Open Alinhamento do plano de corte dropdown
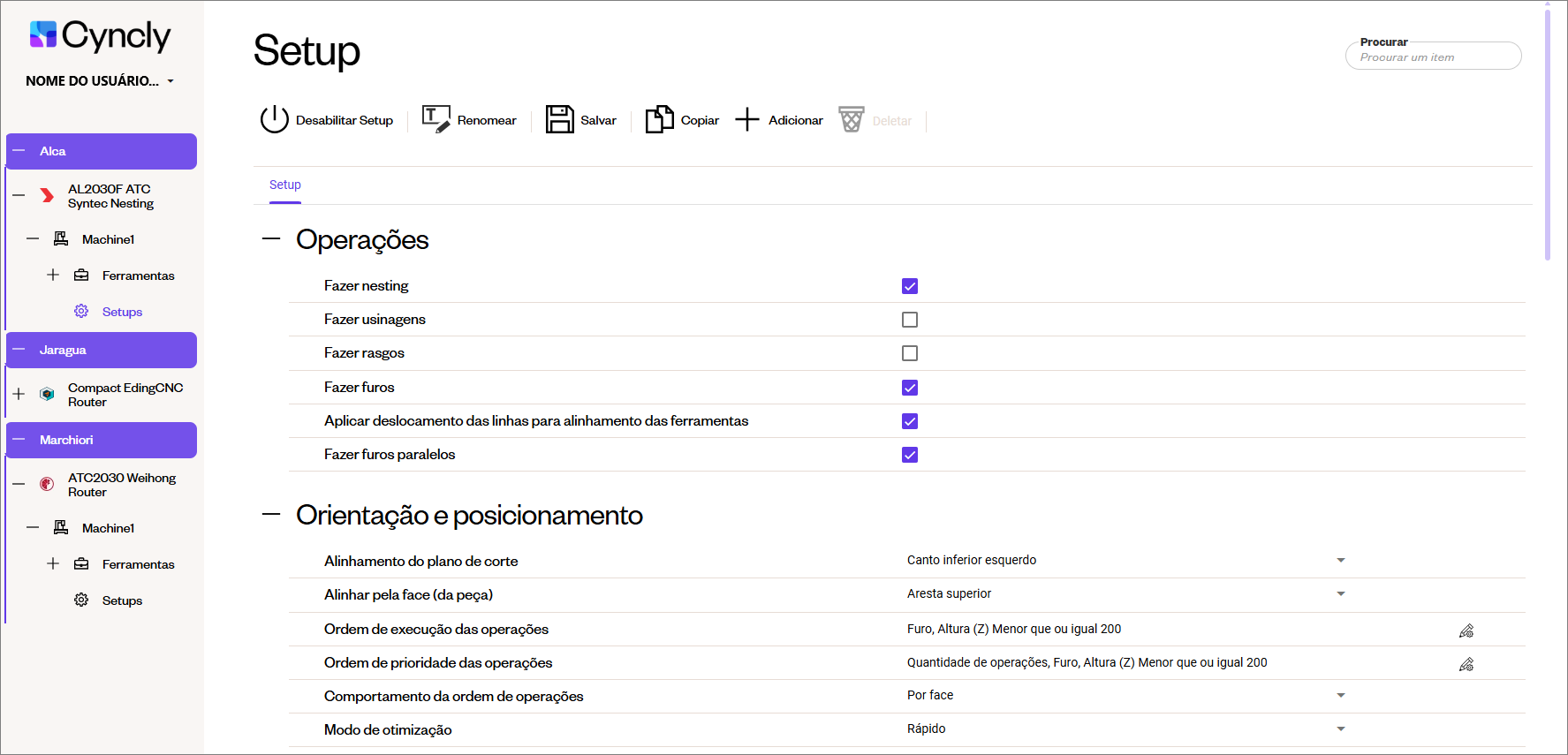Image resolution: width=1568 pixels, height=755 pixels. tap(1340, 561)
